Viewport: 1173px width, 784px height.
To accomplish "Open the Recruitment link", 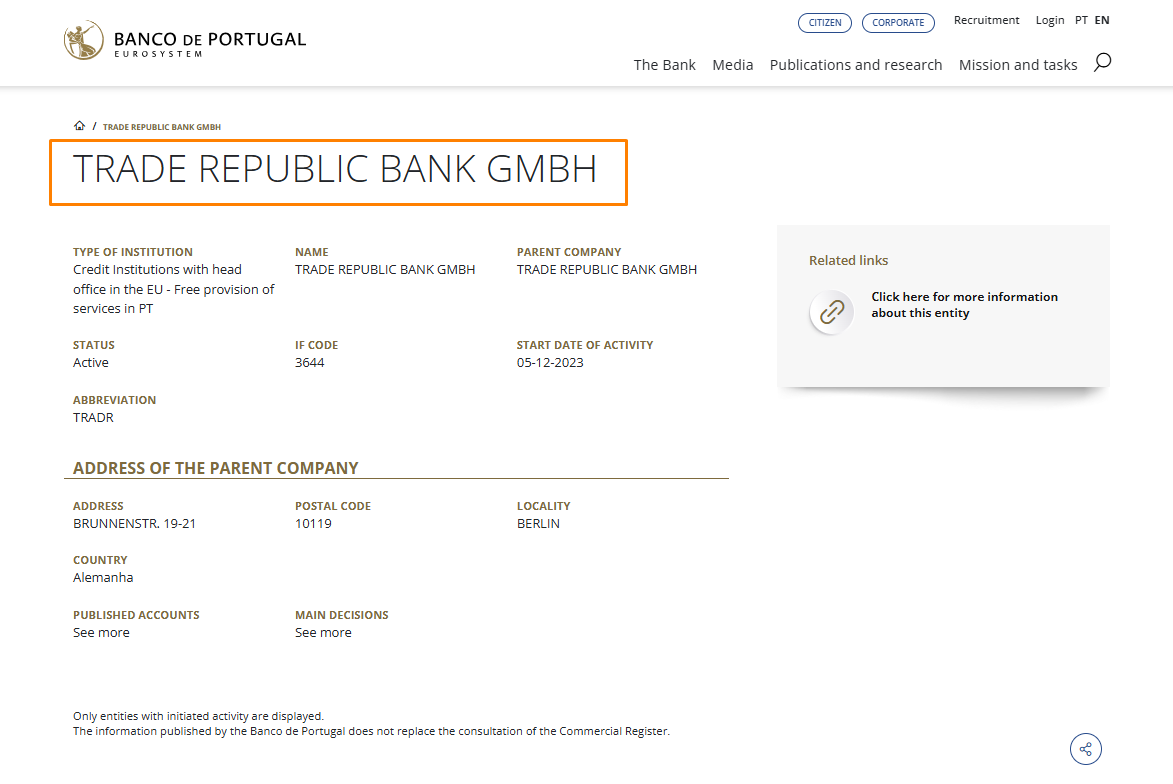I will pyautogui.click(x=986, y=20).
